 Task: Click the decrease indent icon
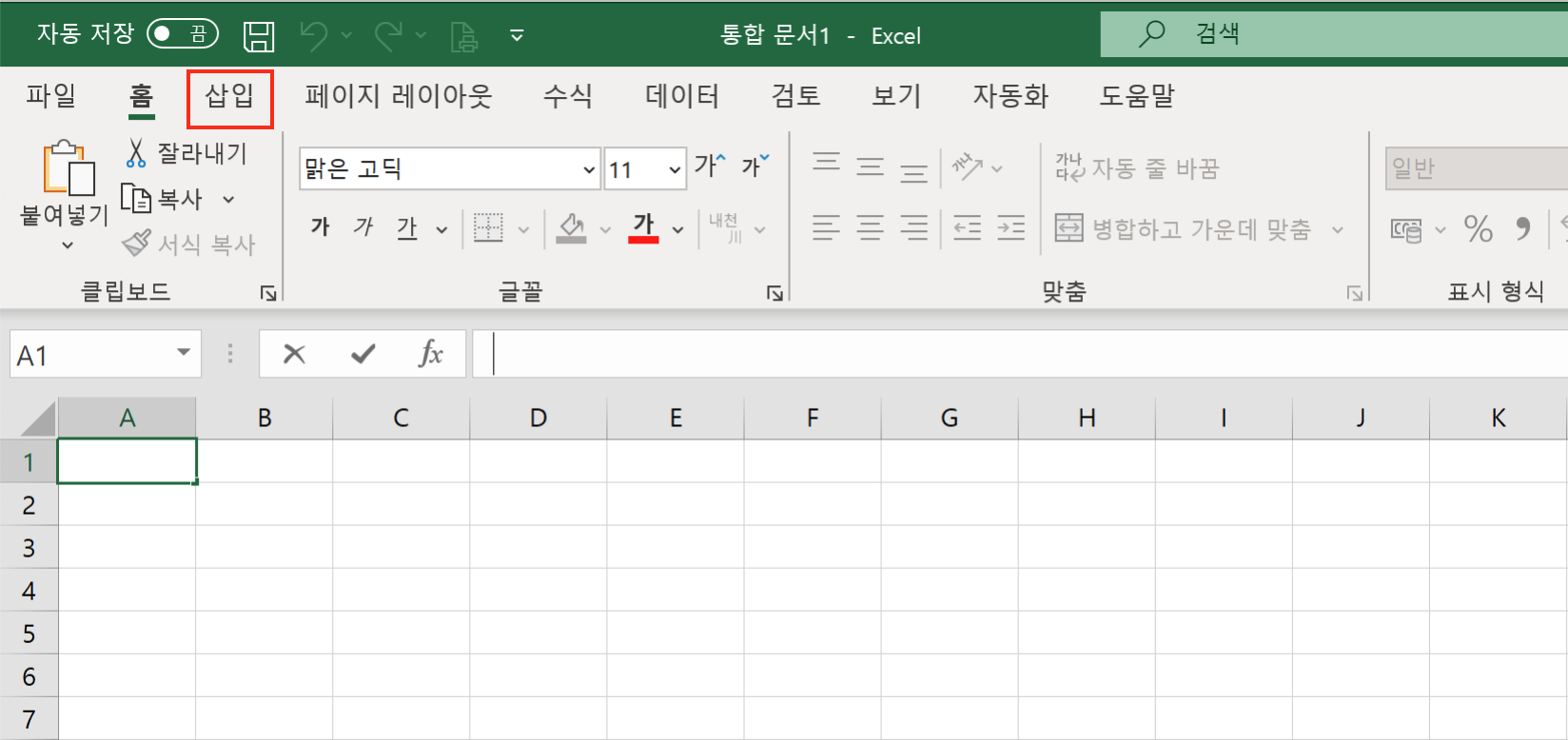point(967,228)
